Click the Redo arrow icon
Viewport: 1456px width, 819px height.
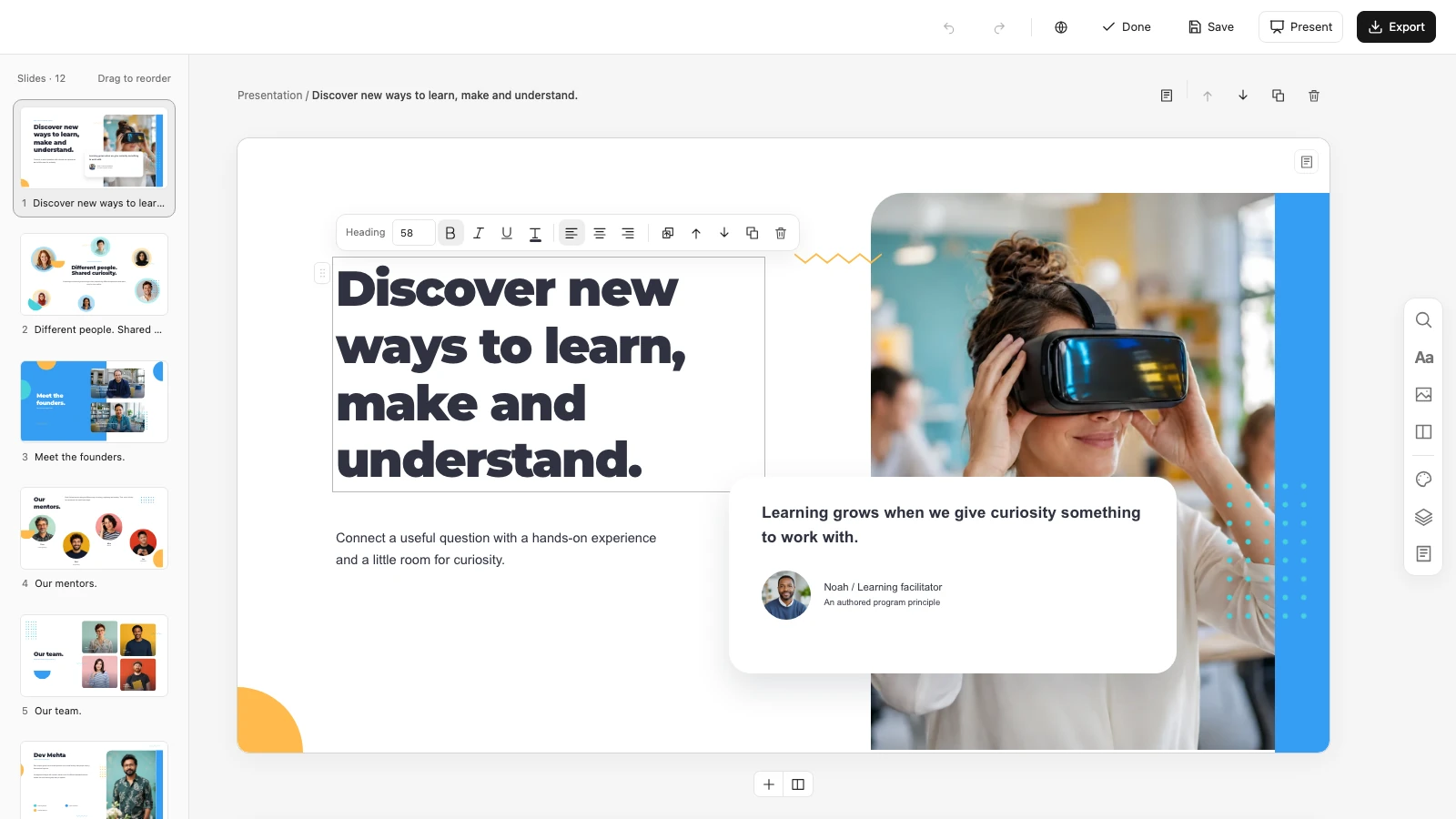click(999, 27)
